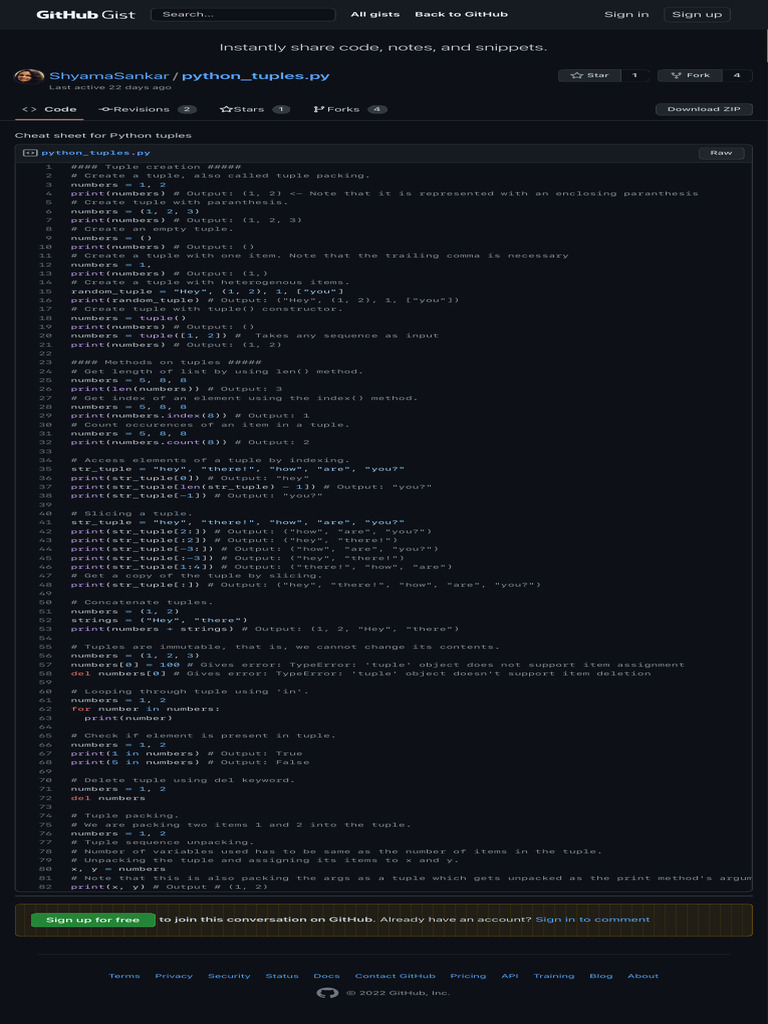Click the fork count number 4
This screenshot has height=1024, width=768.
[737, 75]
